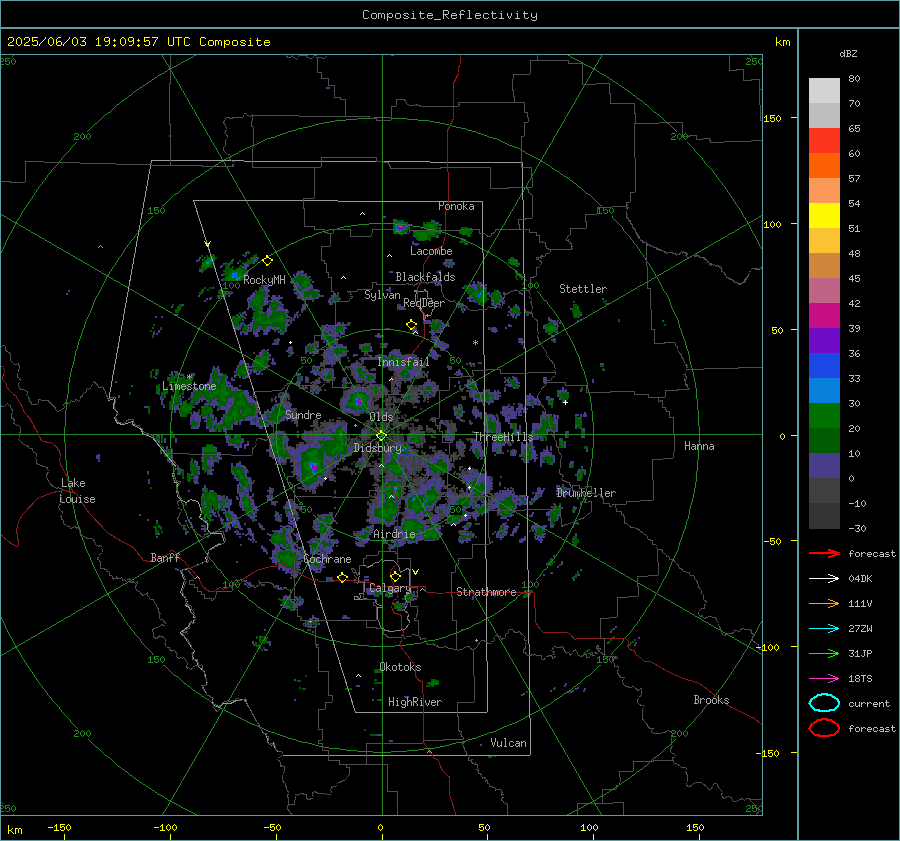Click the Drumheller label
This screenshot has height=841, width=900.
586,493
